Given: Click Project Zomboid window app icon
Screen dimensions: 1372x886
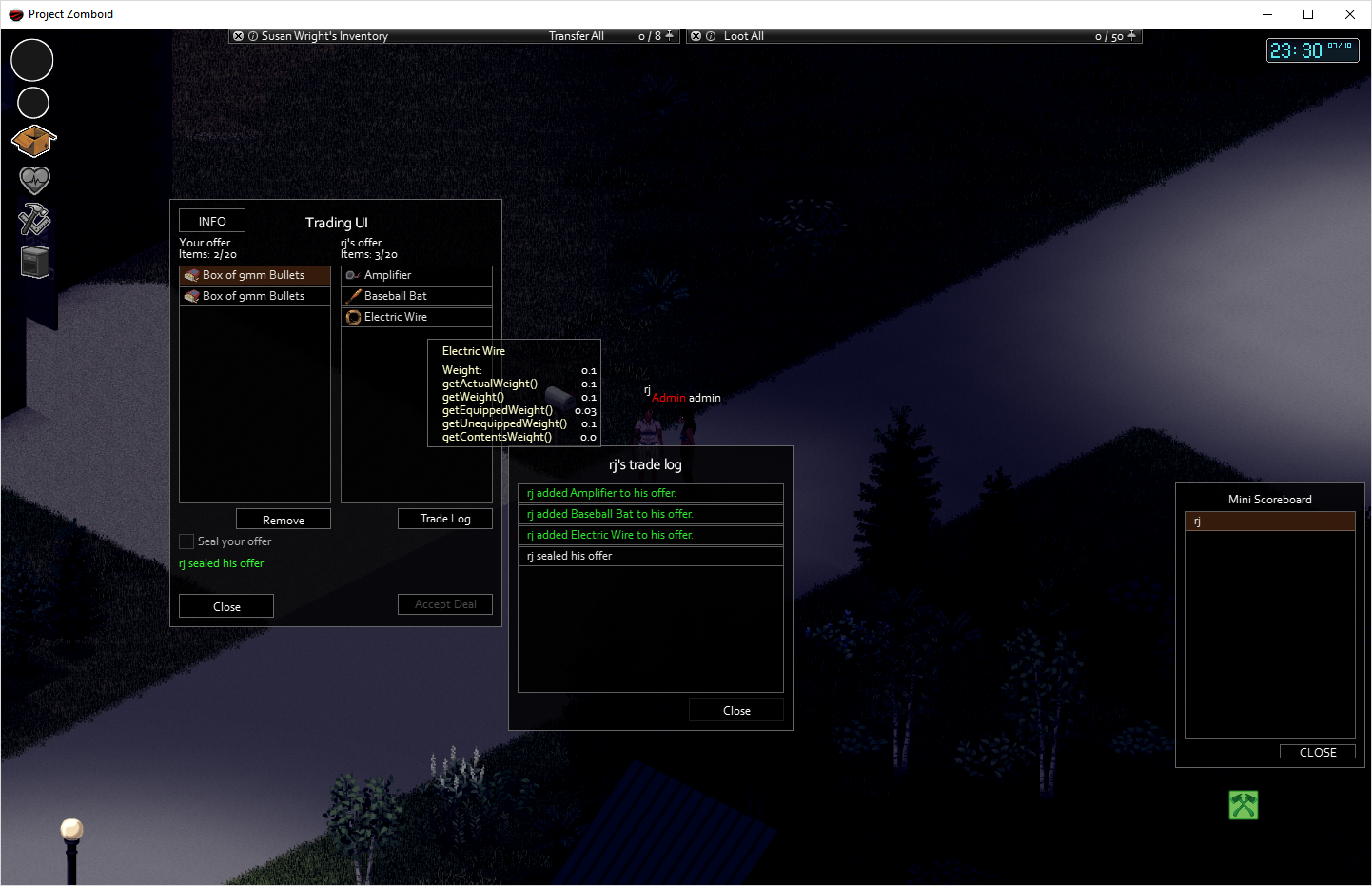Looking at the screenshot, I should 15,14.
